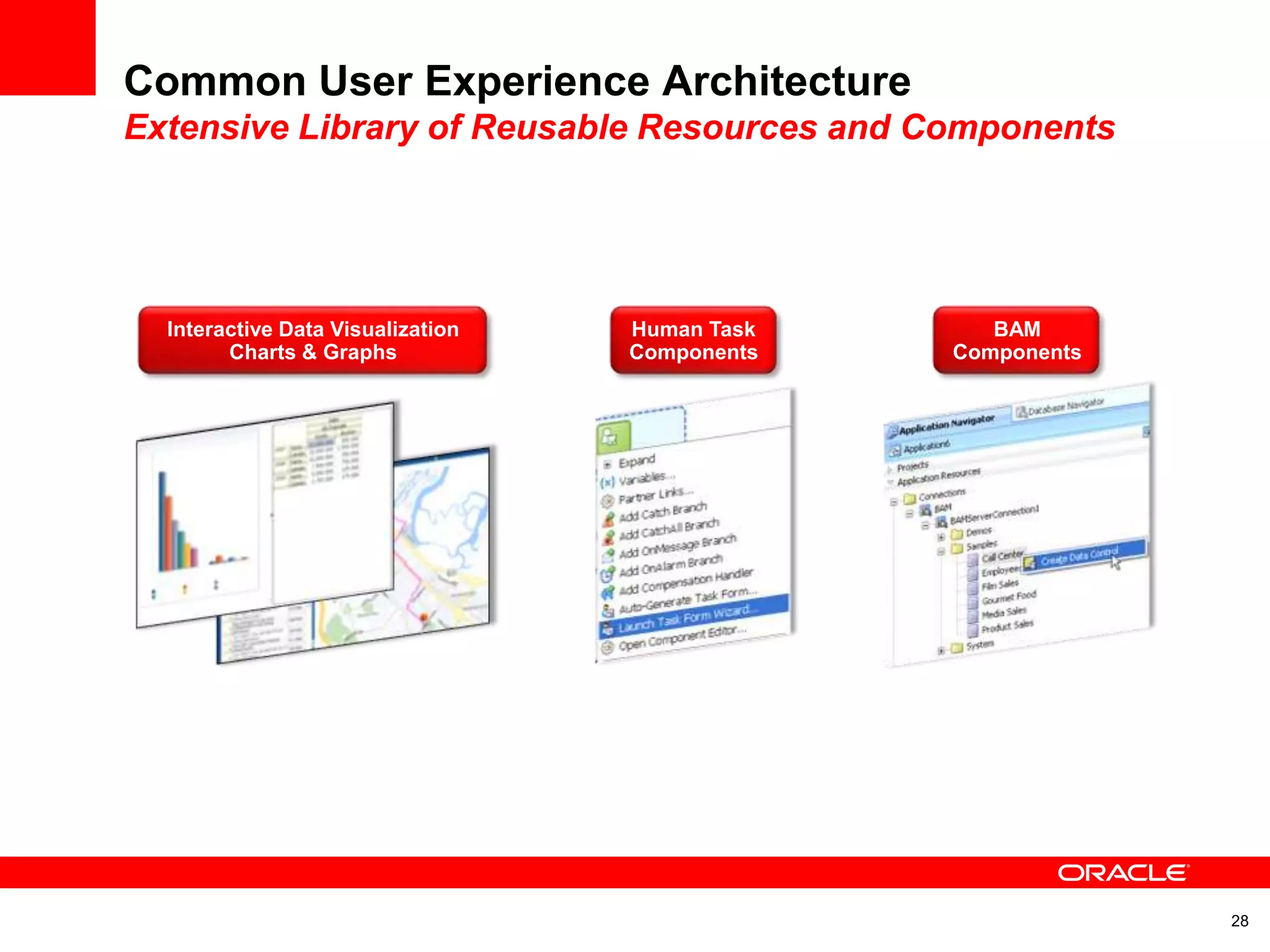Click the Add OnAlarm Branch clock icon

click(608, 575)
